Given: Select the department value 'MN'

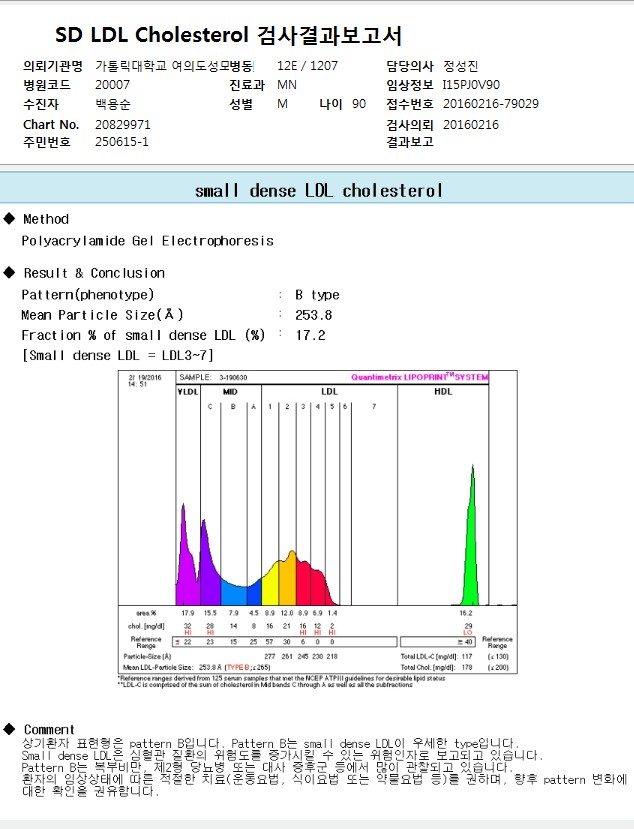Looking at the screenshot, I should 287,85.
